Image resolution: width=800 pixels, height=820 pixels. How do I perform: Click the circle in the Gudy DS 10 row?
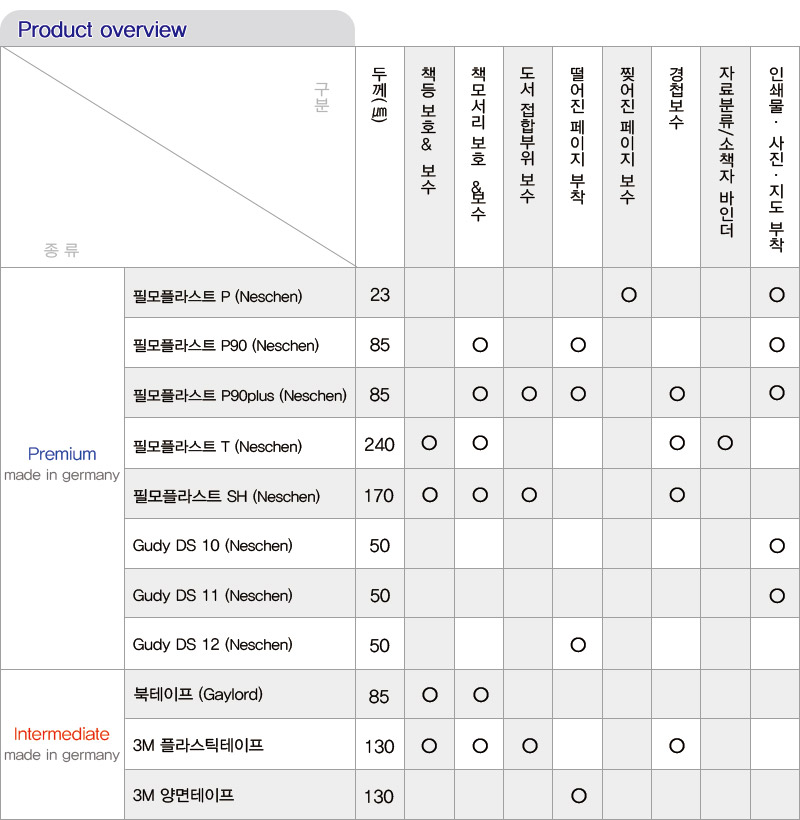777,546
